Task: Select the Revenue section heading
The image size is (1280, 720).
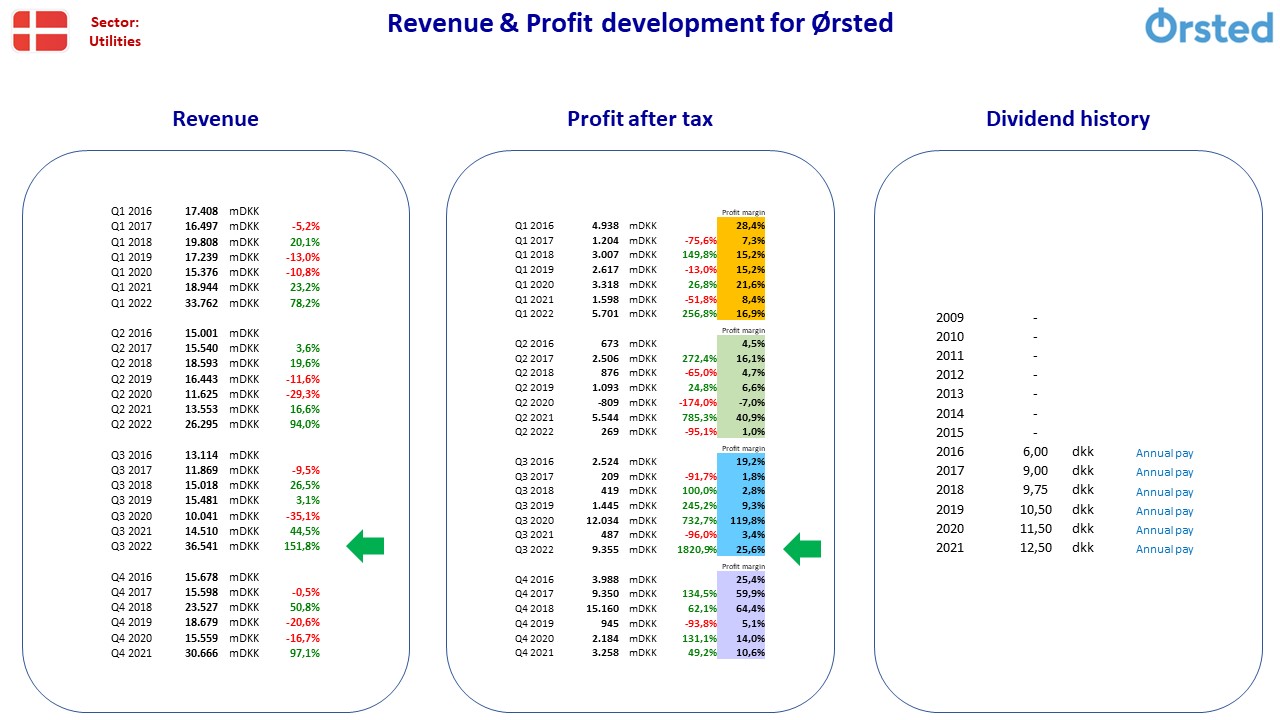Action: coord(215,119)
